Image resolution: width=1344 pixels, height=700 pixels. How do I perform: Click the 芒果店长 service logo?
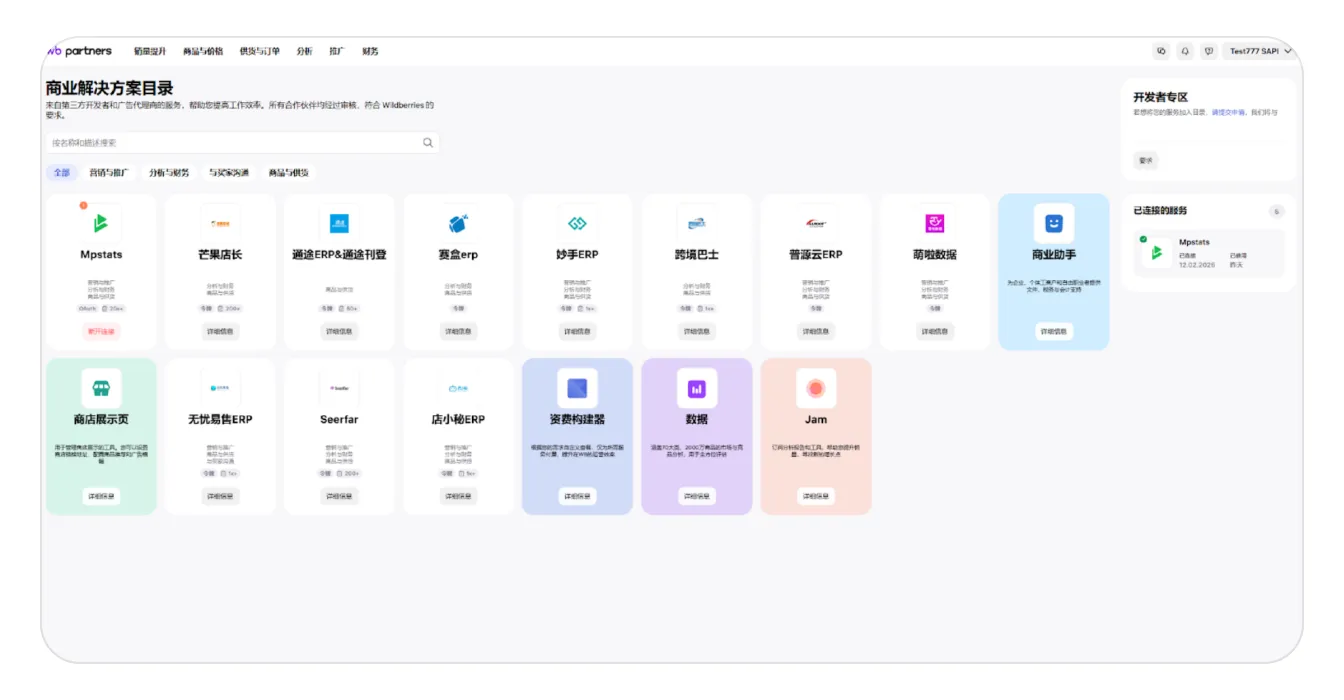220,223
